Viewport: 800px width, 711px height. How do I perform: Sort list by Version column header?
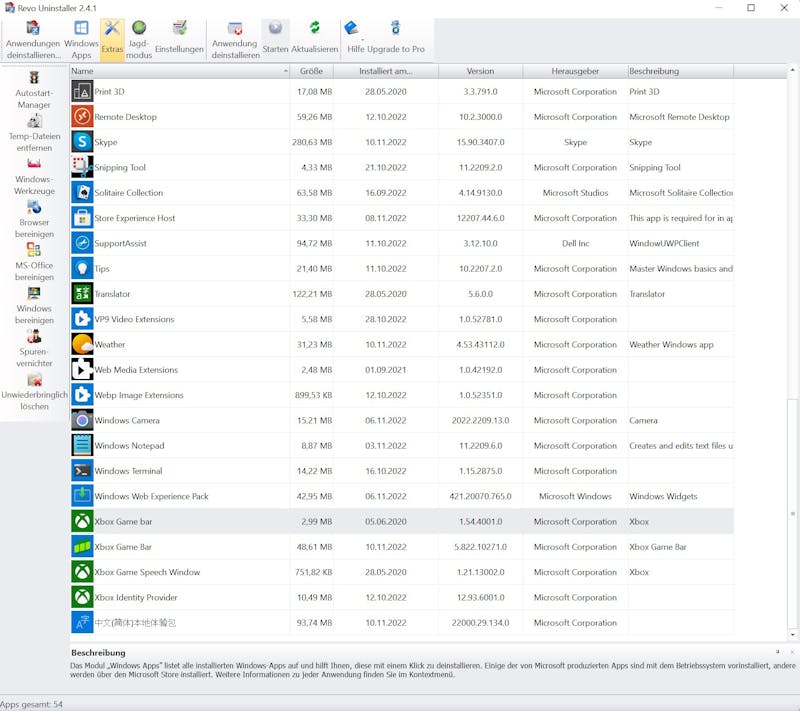(480, 71)
